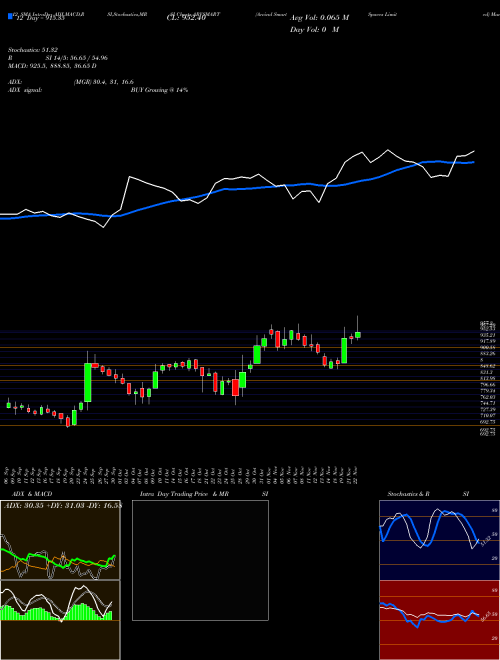Click the 779.34 price axis label
This screenshot has width=500, height=660.
tap(487, 391)
